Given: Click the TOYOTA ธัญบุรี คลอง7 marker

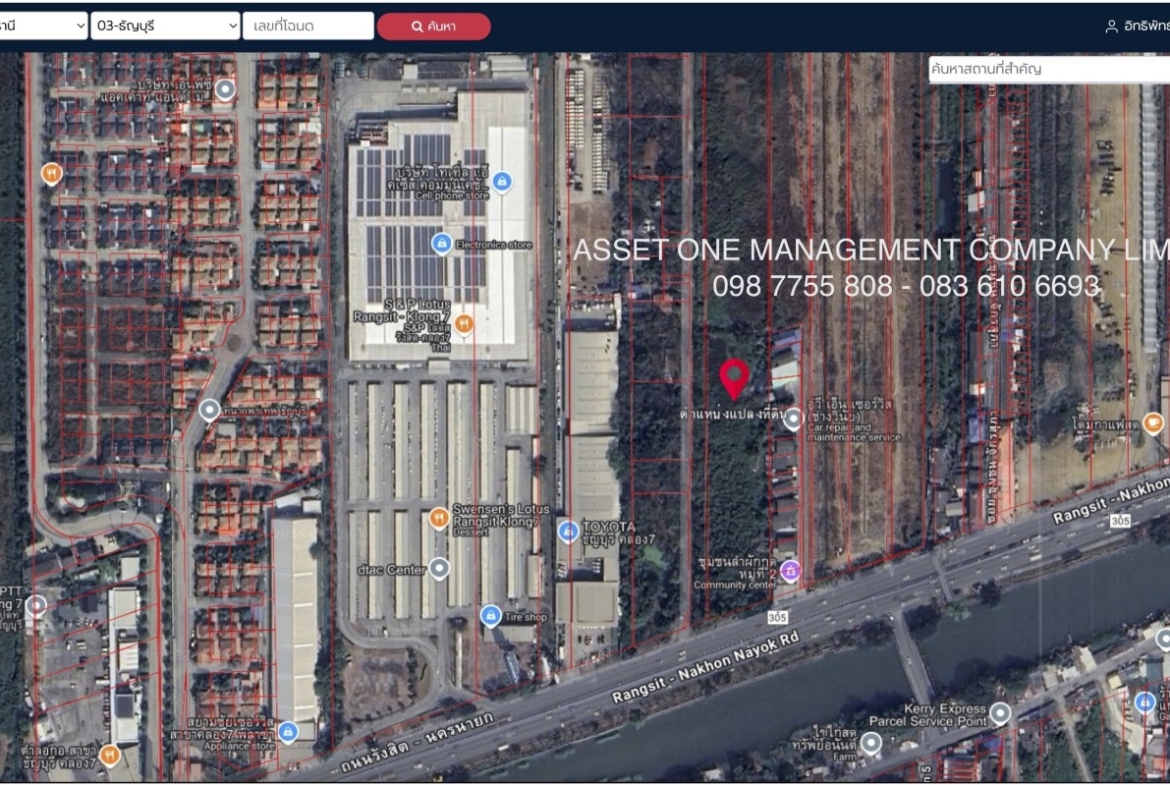Looking at the screenshot, I should tap(568, 531).
